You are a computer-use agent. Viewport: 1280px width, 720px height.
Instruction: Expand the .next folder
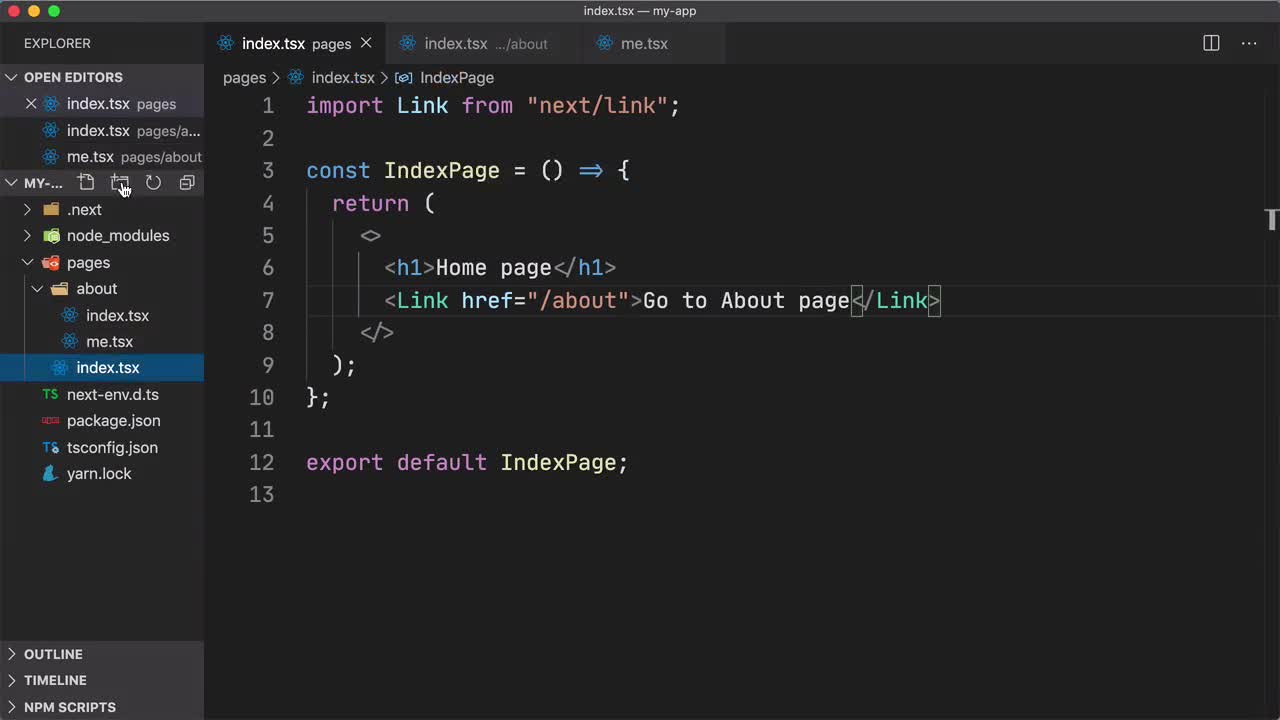tap(27, 209)
